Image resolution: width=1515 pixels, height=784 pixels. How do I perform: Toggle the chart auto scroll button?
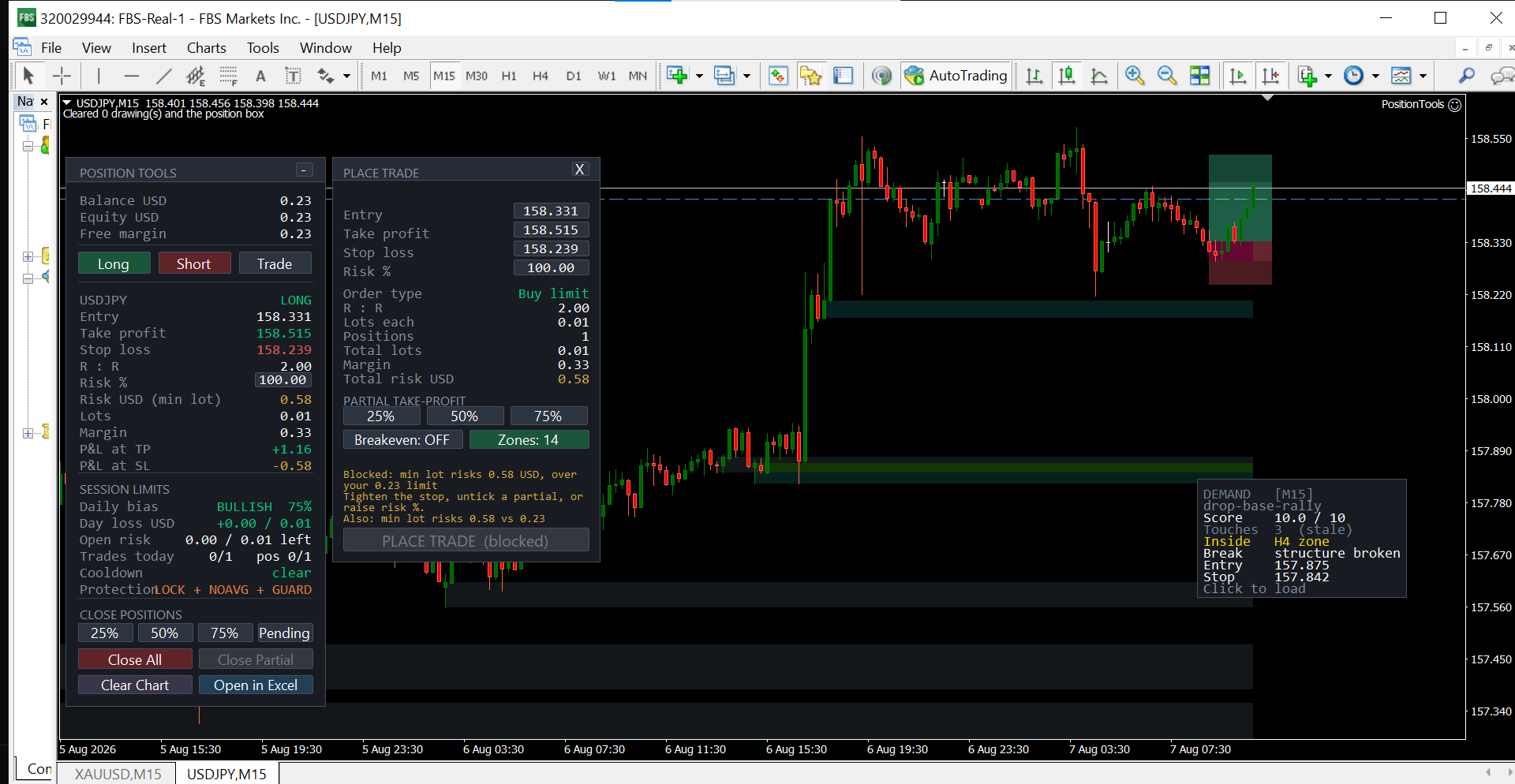[1238, 76]
